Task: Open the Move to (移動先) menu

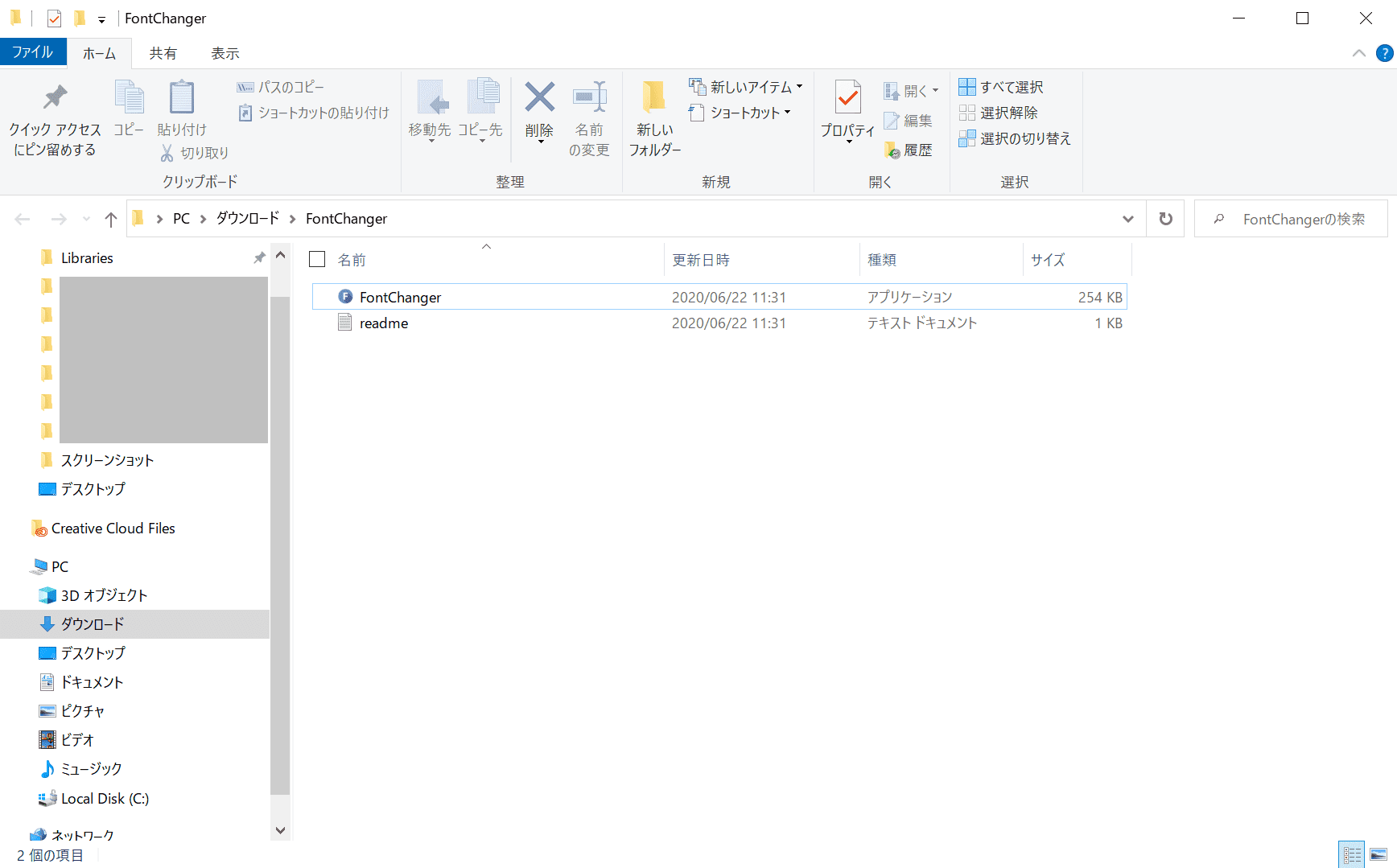Action: (430, 111)
